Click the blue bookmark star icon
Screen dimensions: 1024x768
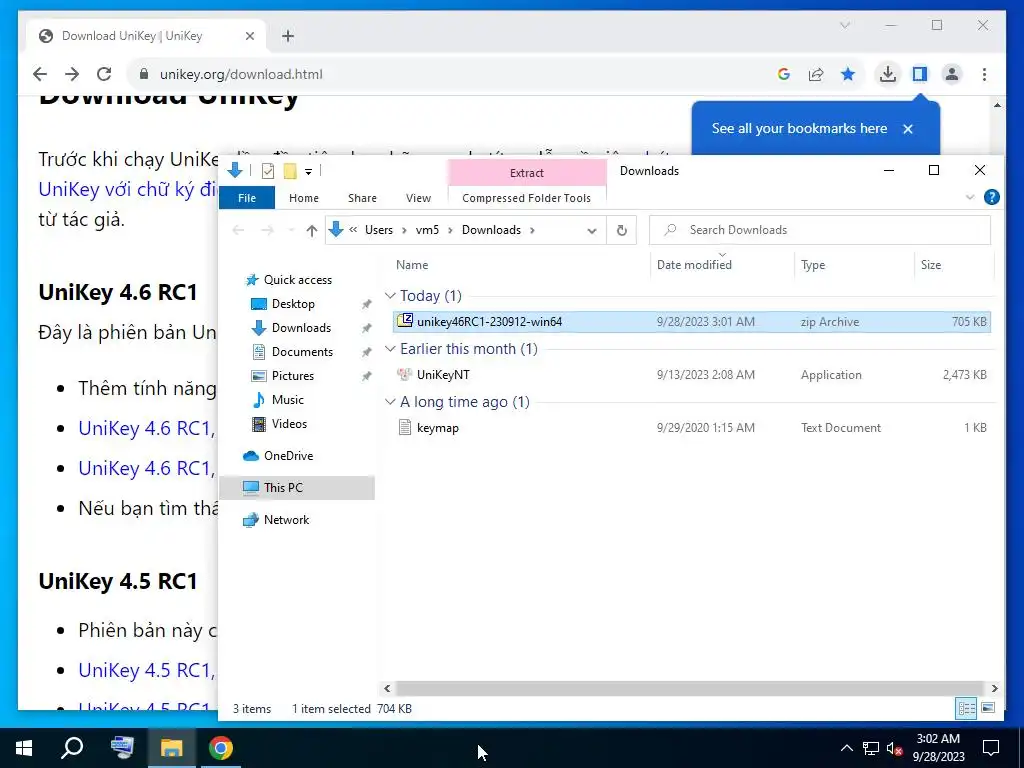pos(848,74)
